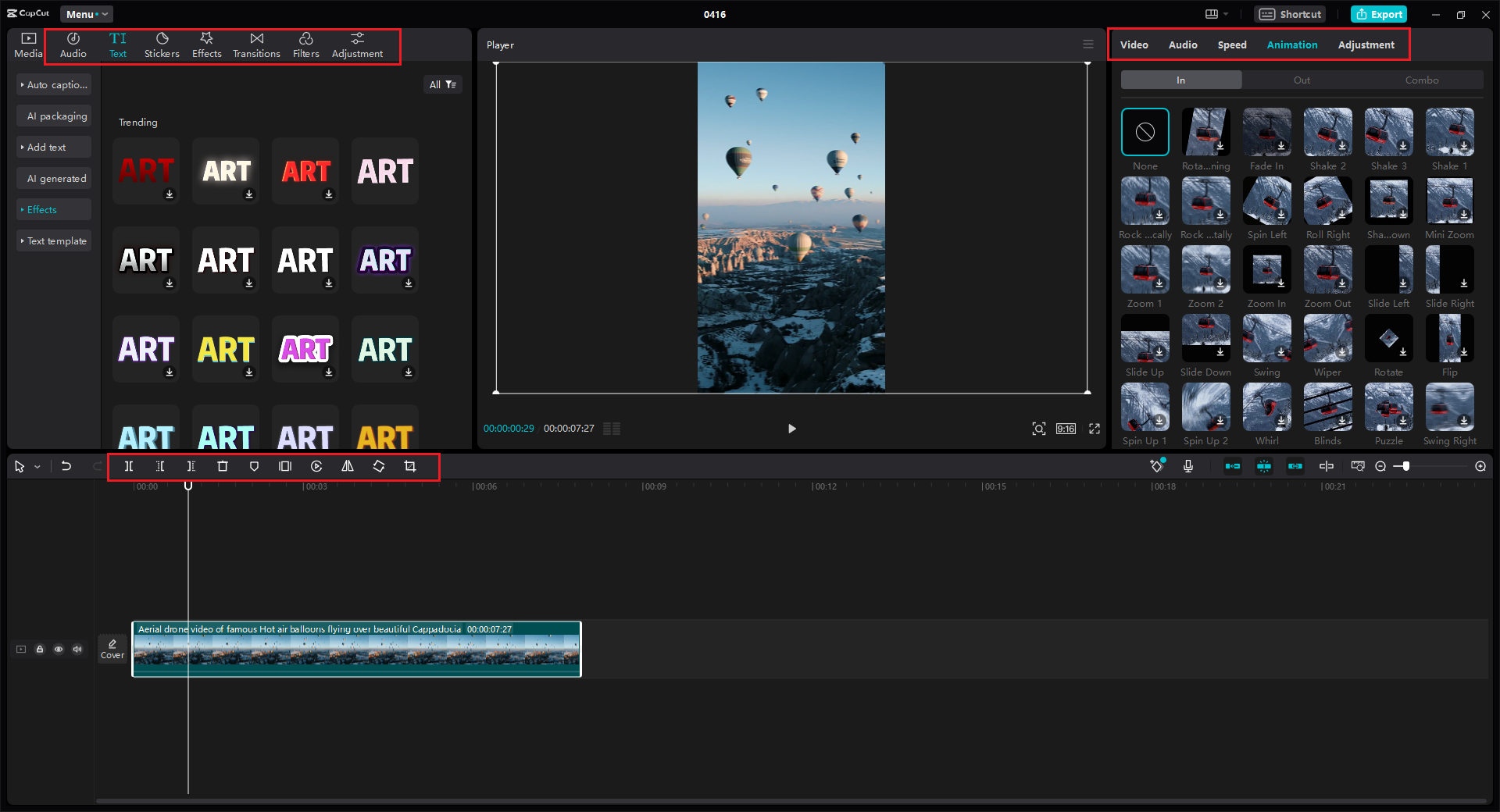Open the Mask tool for the clip

254,466
